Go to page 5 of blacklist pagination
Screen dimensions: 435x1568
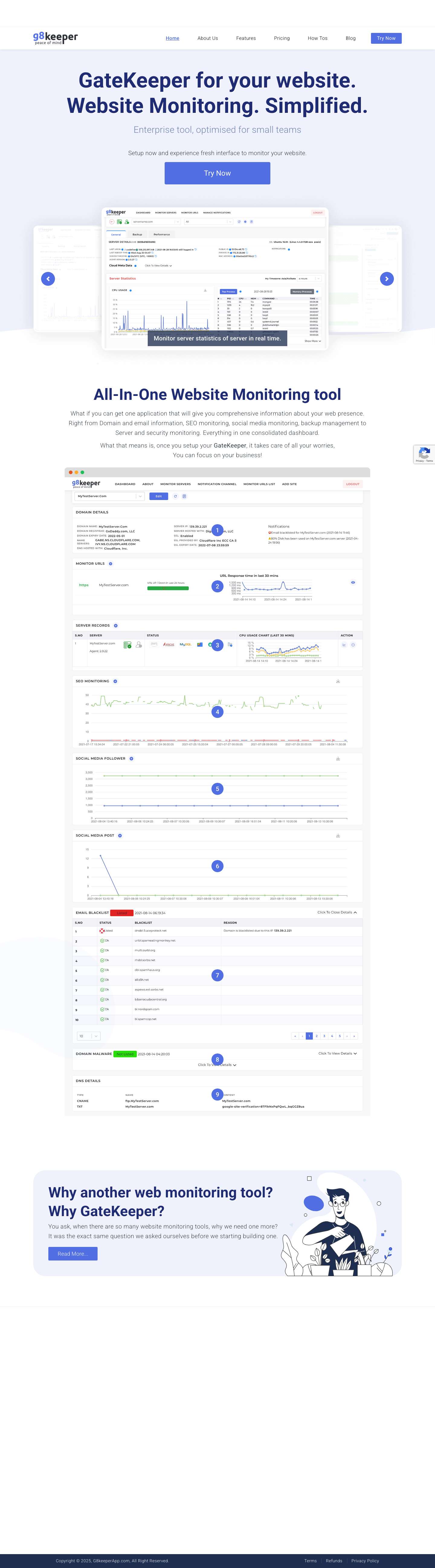pyautogui.click(x=340, y=1036)
